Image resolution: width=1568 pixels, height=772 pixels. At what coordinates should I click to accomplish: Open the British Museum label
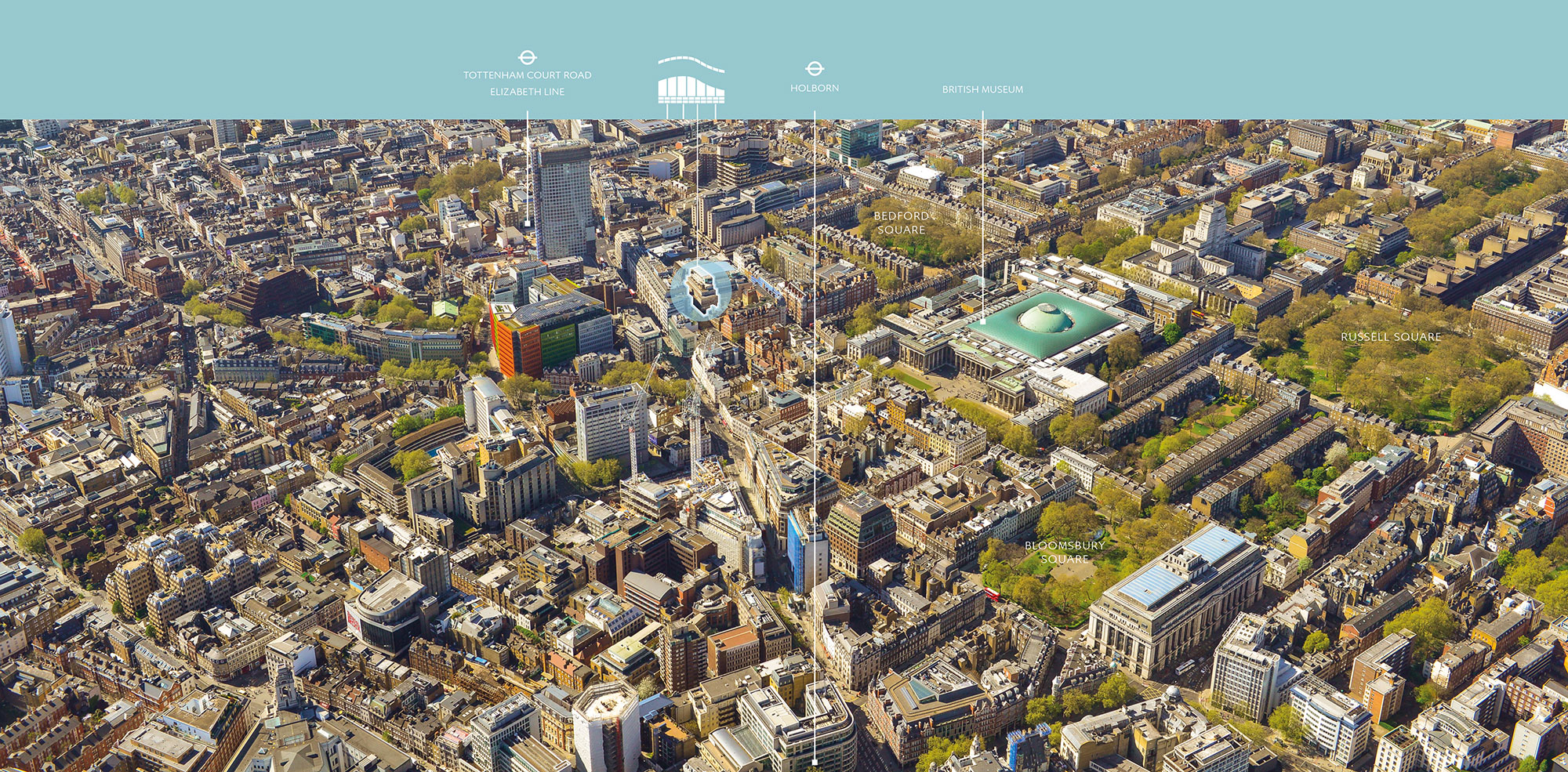(982, 89)
